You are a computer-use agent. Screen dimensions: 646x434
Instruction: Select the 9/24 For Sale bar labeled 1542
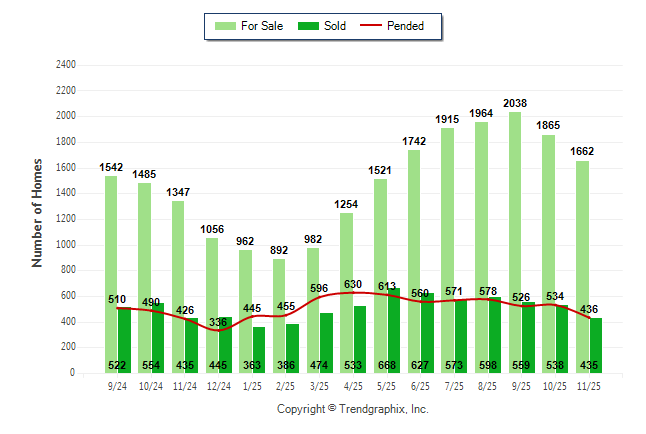111,250
